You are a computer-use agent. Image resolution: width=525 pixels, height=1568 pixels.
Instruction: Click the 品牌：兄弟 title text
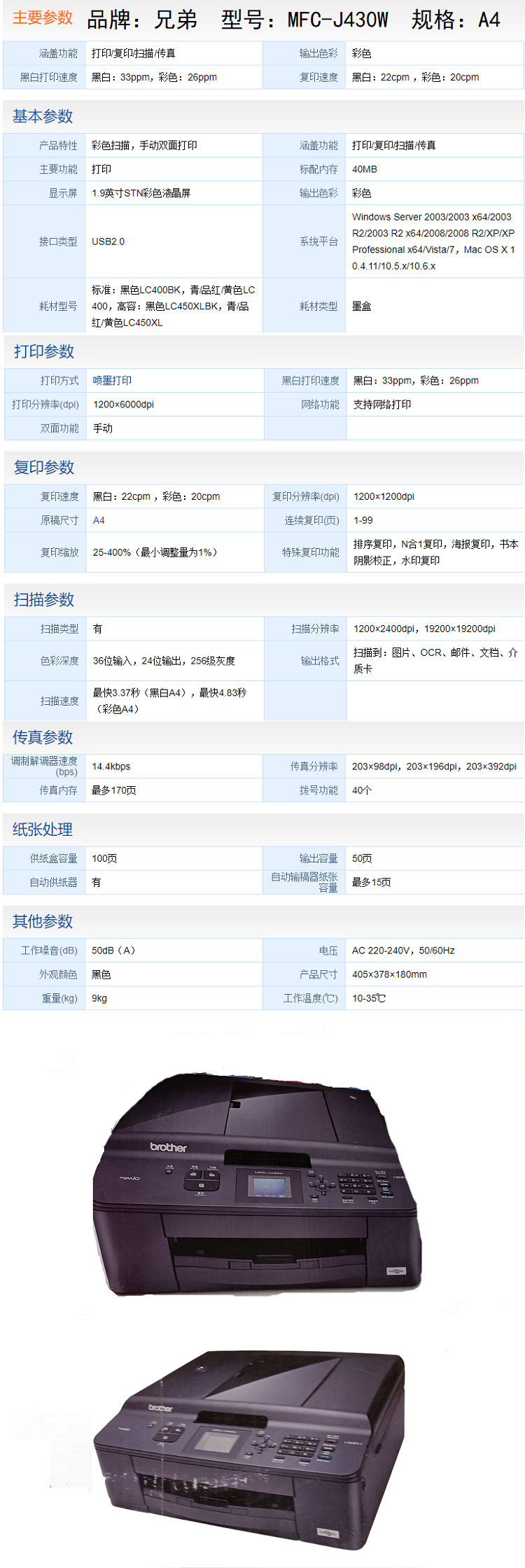click(142, 20)
